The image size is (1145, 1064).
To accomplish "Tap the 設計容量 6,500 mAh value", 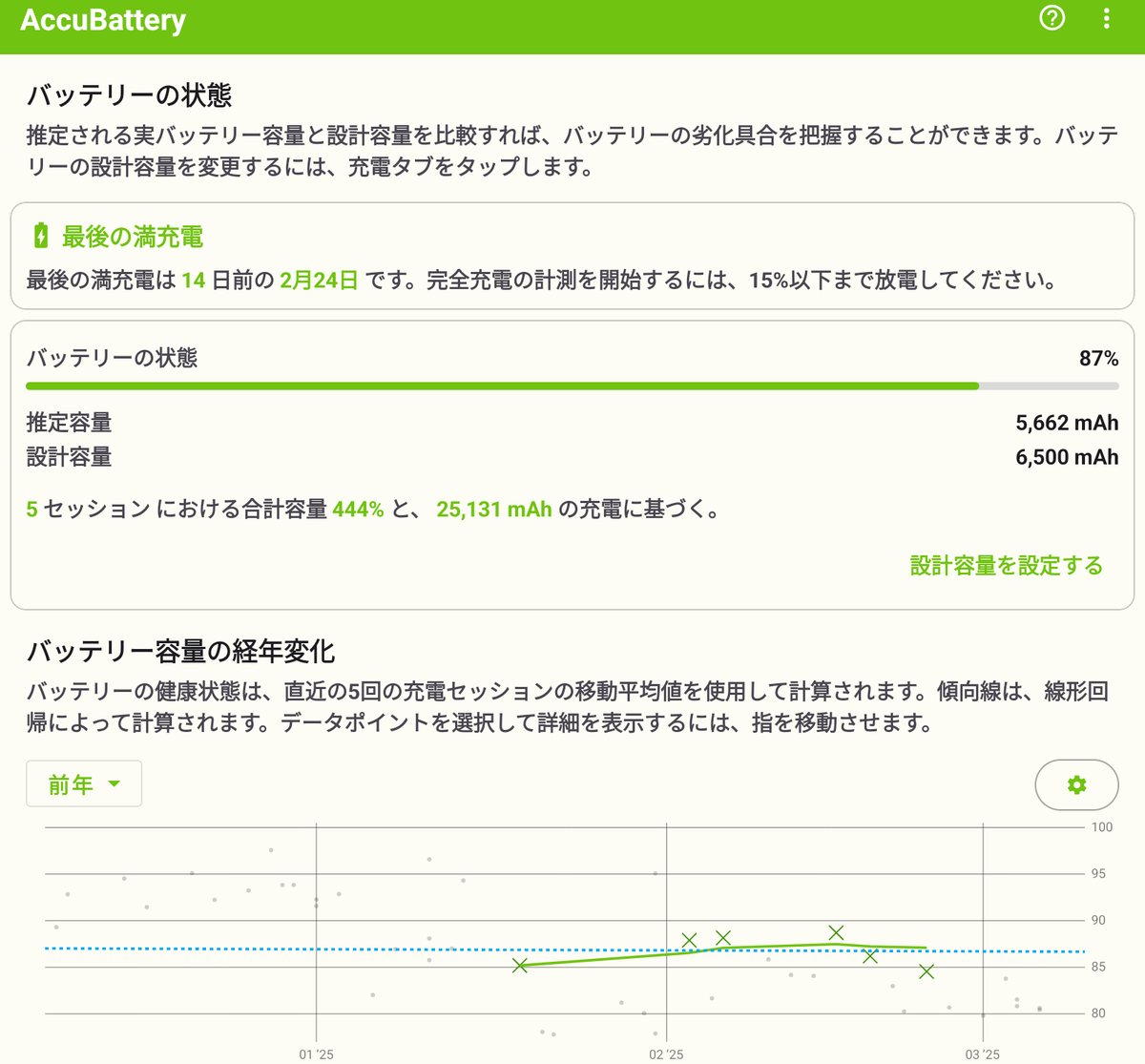I will [1066, 457].
